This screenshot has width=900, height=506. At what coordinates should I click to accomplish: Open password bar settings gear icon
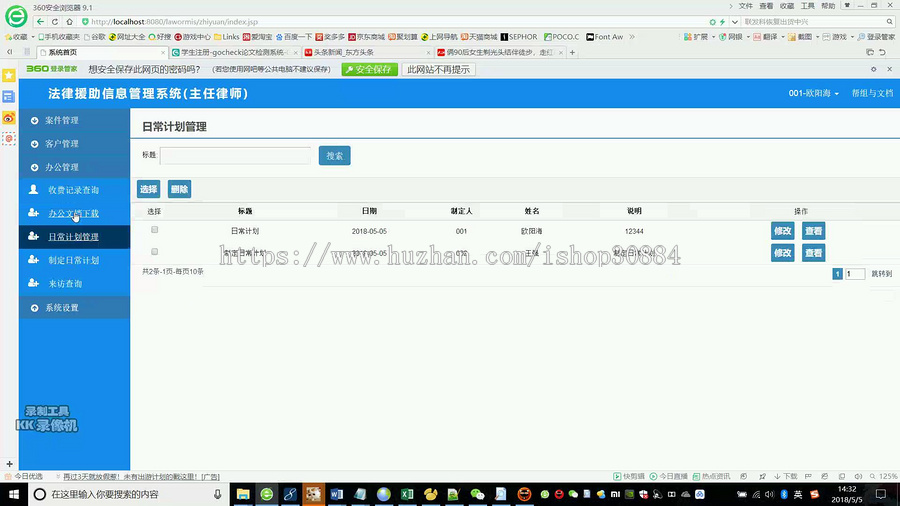tap(874, 69)
